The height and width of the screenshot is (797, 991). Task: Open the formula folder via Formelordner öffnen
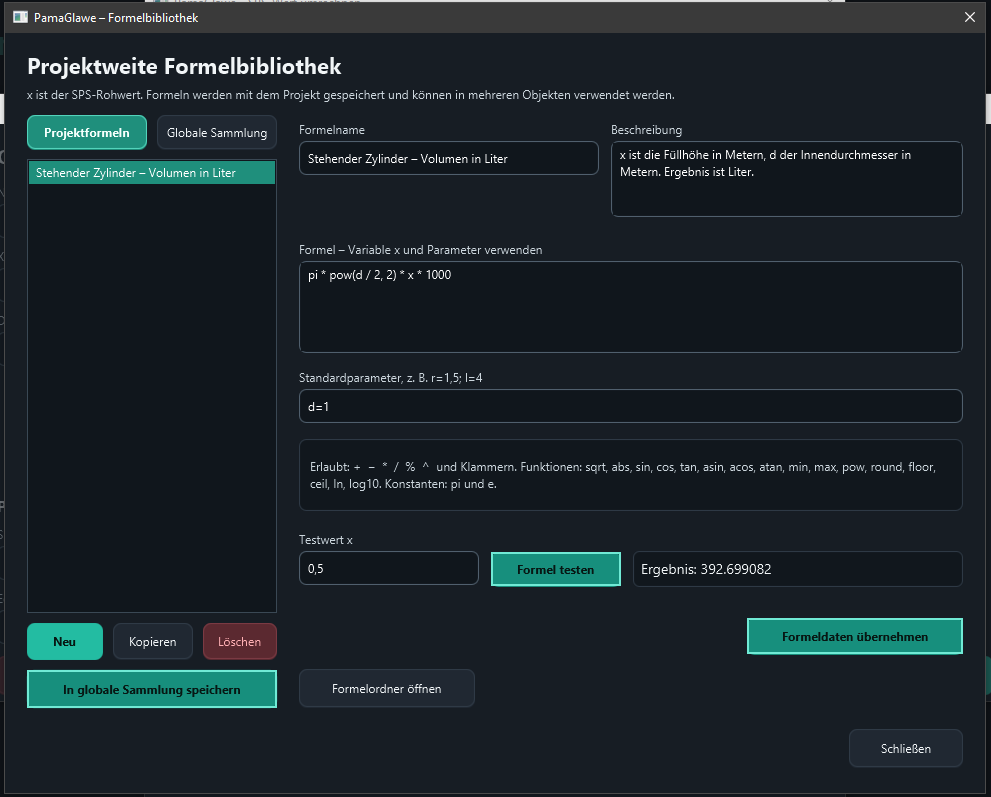coord(387,688)
